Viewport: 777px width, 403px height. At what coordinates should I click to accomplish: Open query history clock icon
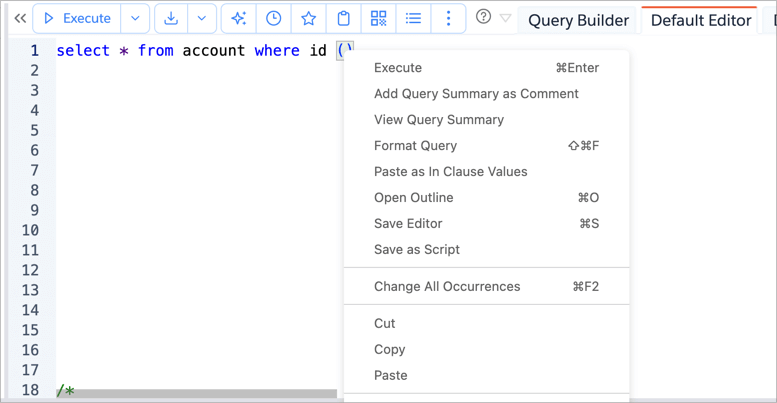point(273,18)
